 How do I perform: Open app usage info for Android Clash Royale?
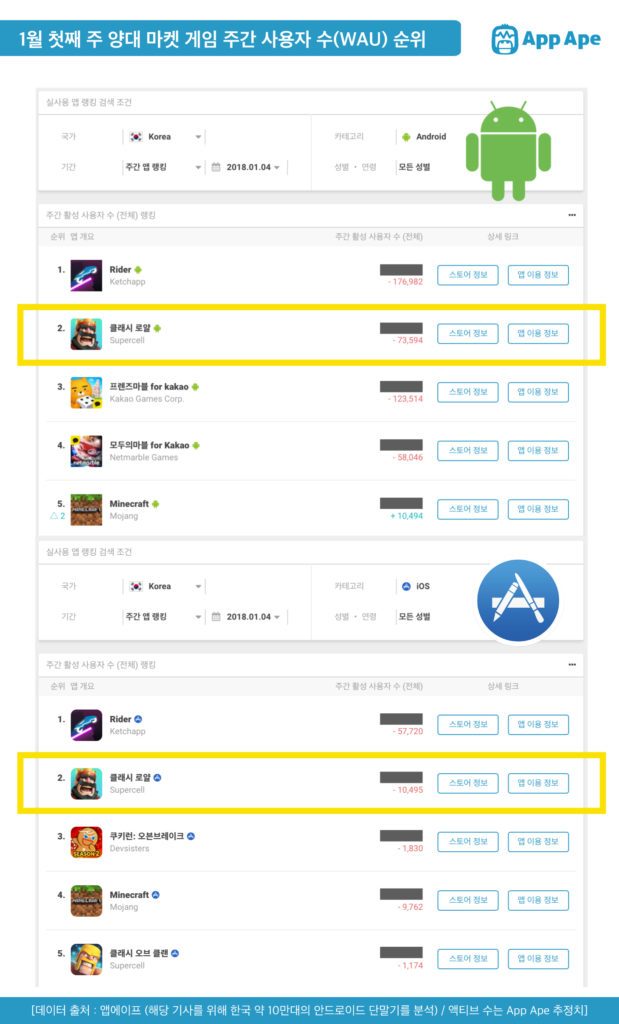[x=538, y=334]
